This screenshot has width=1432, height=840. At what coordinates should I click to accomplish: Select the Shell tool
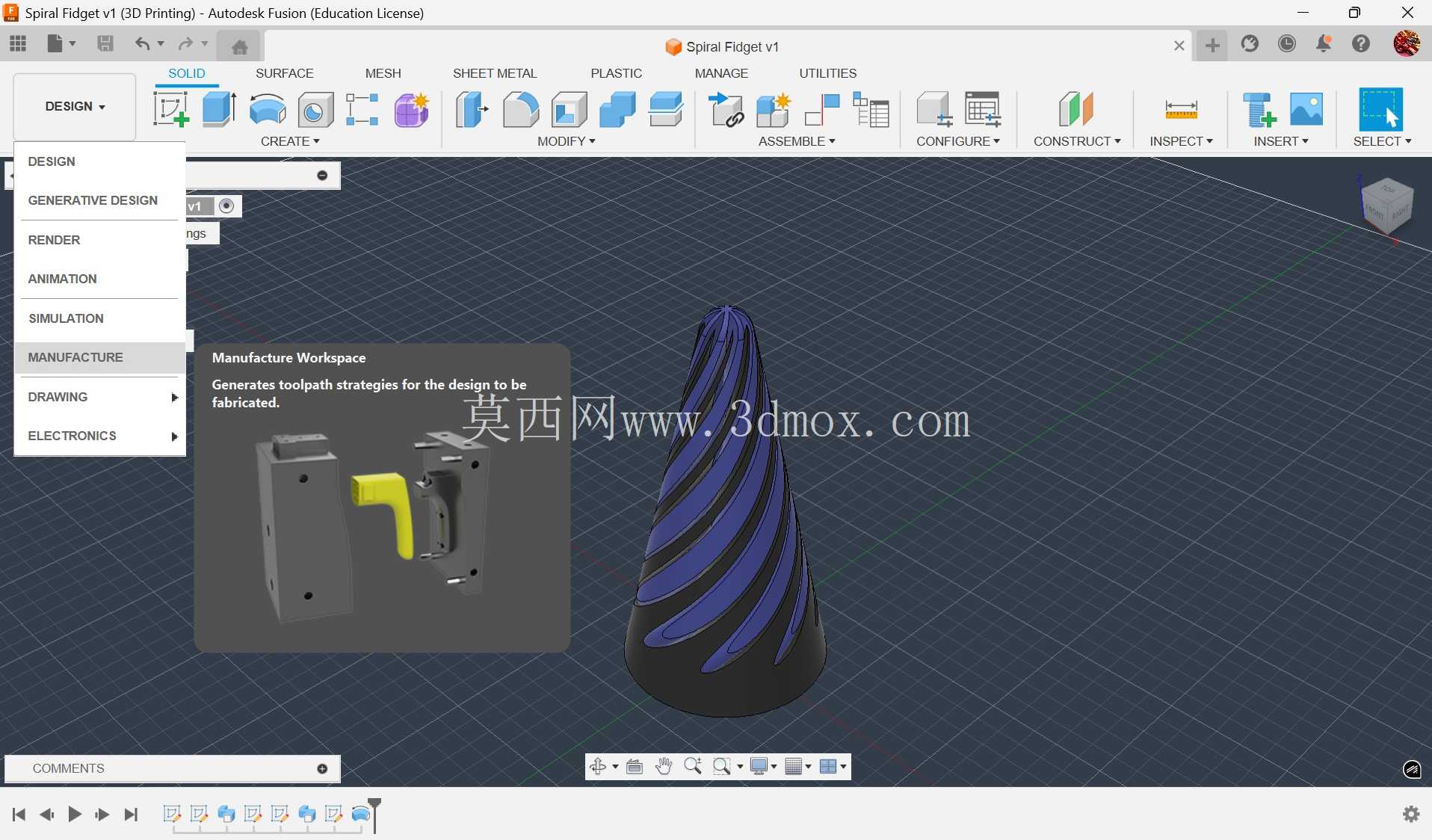570,109
